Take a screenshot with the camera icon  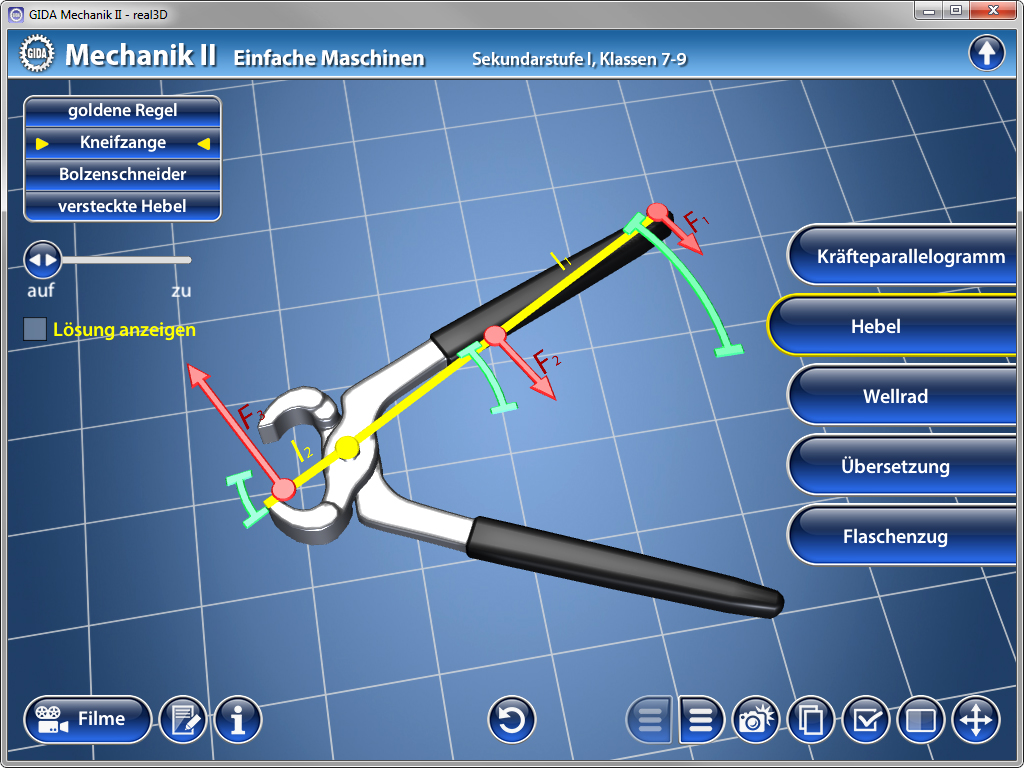point(757,719)
